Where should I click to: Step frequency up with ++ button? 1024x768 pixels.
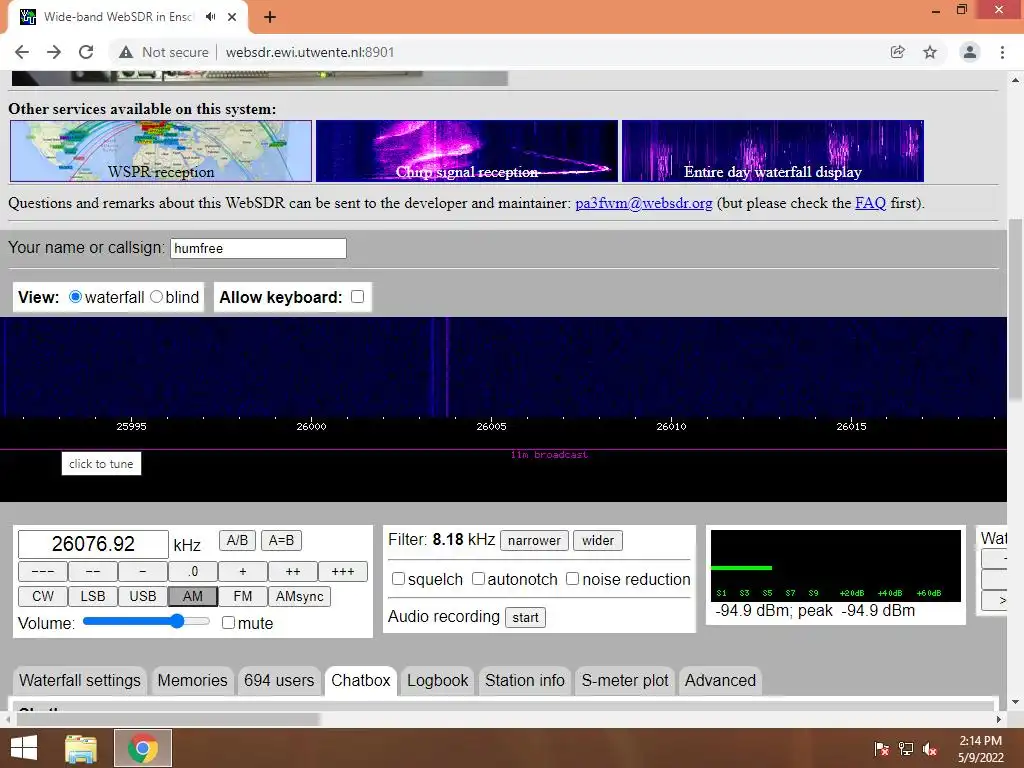click(x=293, y=571)
